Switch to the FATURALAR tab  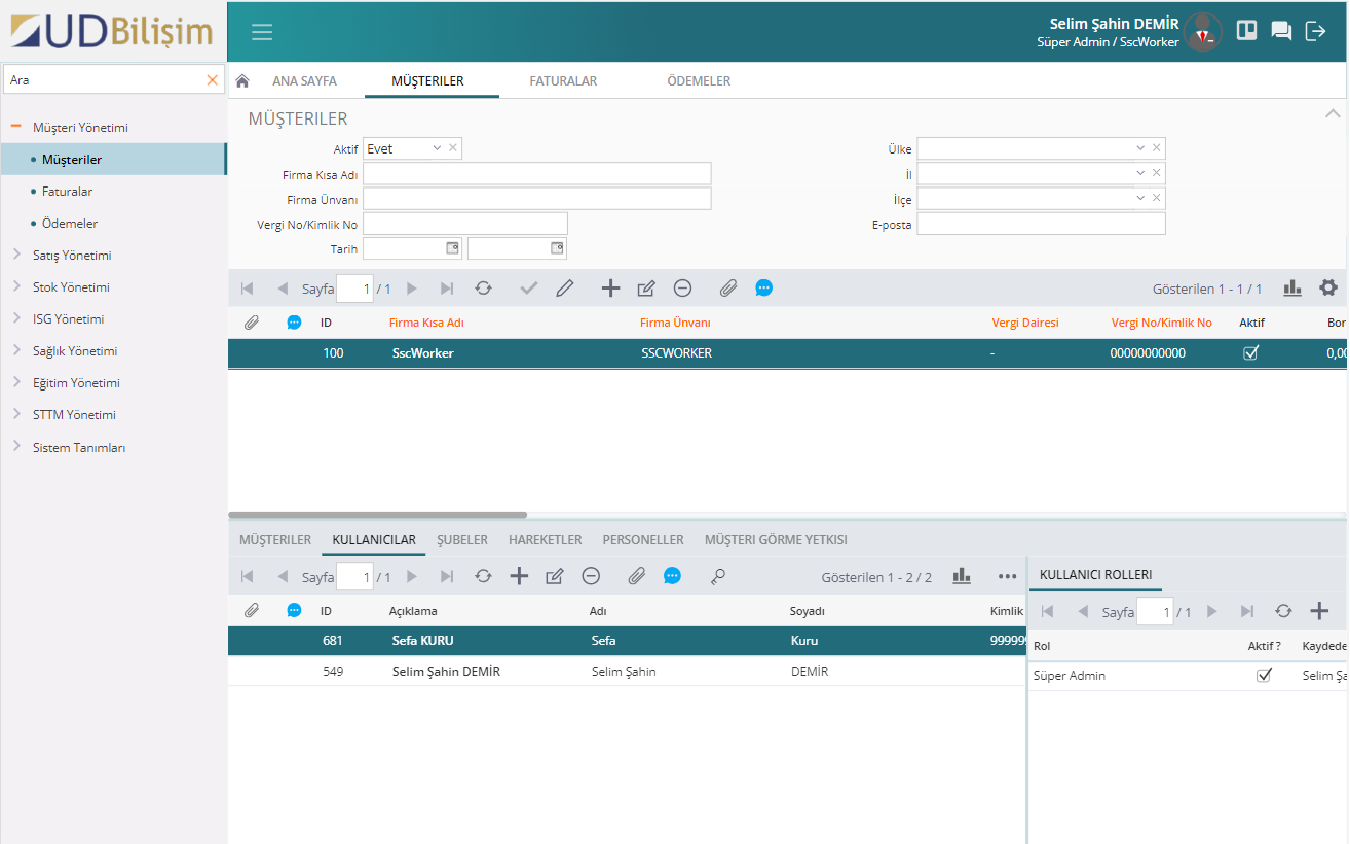[x=563, y=81]
